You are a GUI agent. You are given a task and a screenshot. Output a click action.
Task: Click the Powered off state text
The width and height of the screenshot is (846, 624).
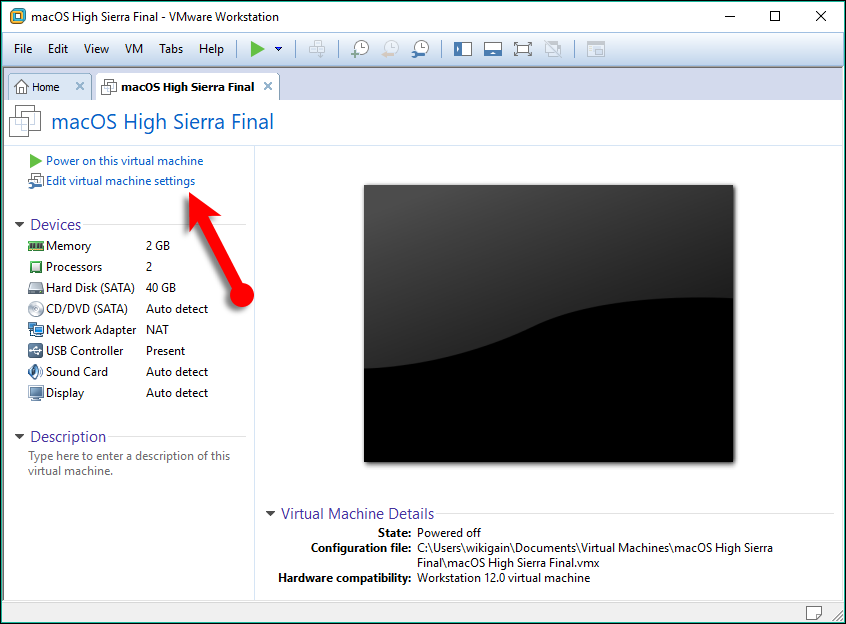click(x=448, y=533)
